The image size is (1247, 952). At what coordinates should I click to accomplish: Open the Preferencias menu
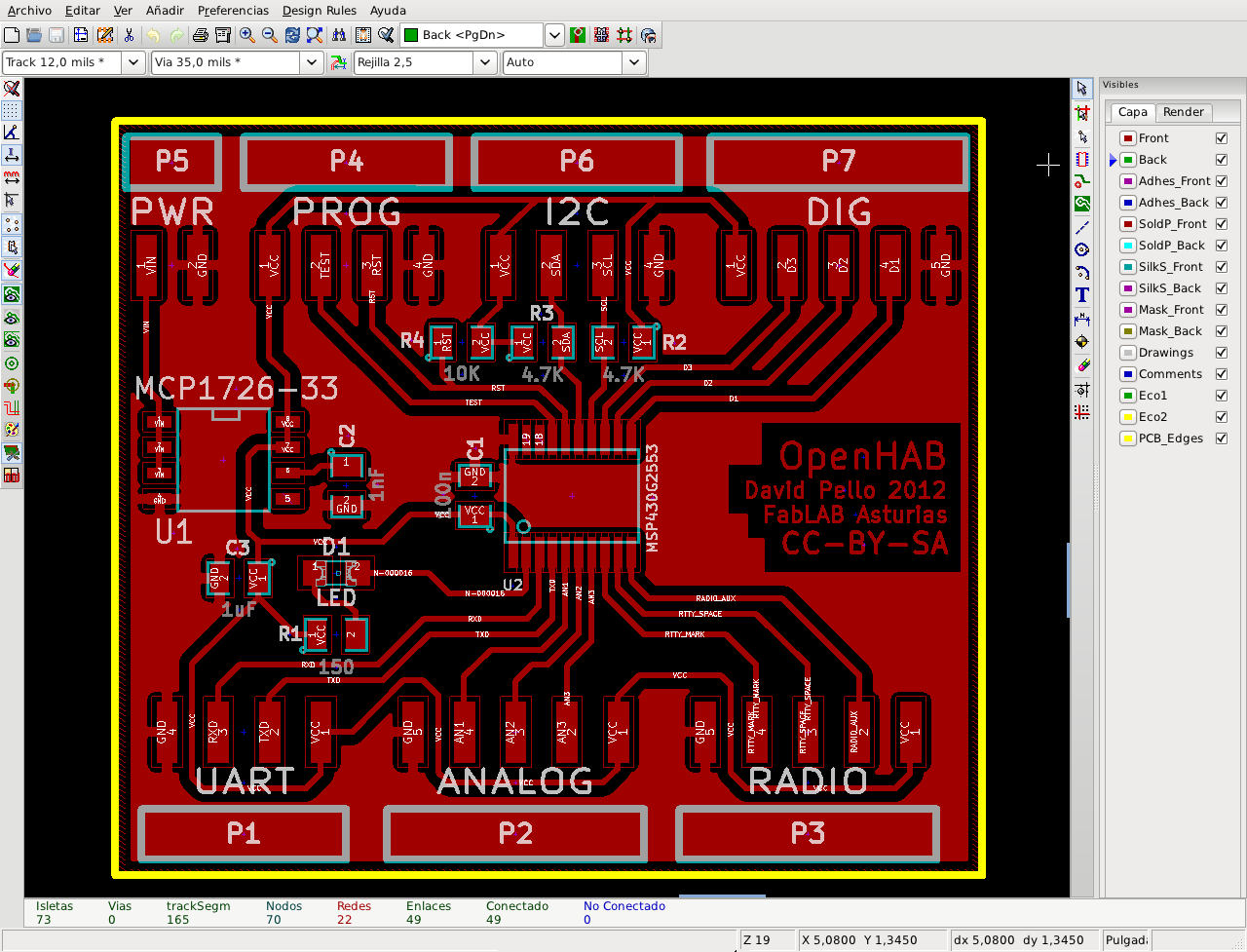pos(233,11)
